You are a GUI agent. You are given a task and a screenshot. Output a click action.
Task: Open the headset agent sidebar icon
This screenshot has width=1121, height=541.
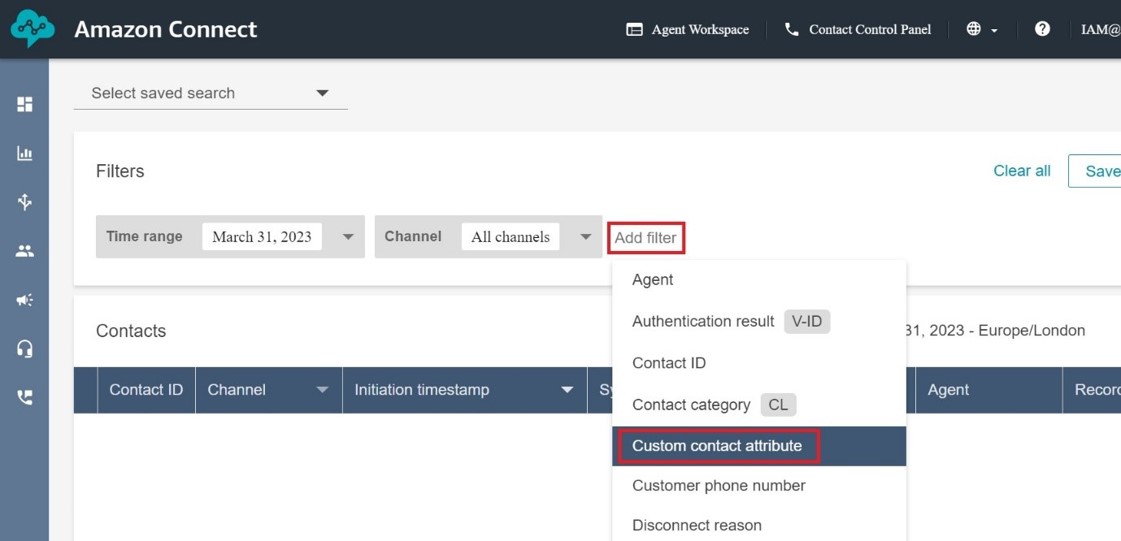(x=25, y=349)
